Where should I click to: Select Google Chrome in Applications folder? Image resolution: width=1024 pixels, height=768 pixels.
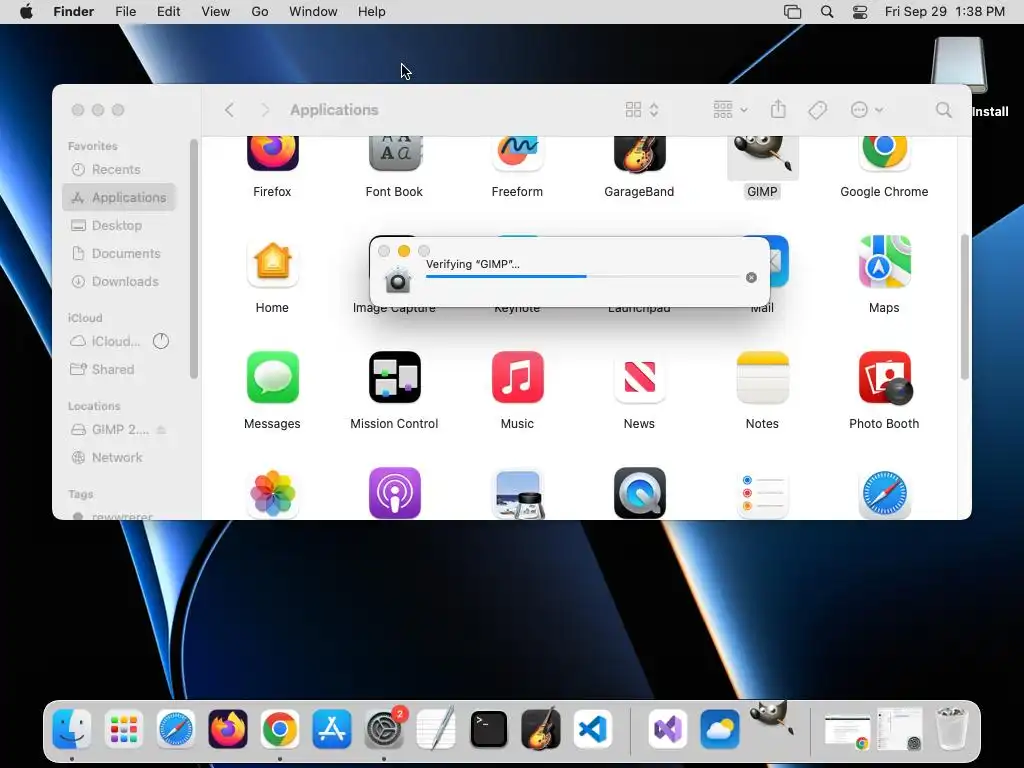point(884,153)
